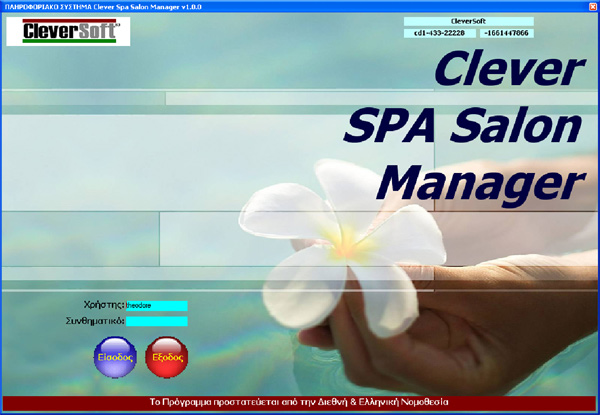The height and width of the screenshot is (415, 600).
Task: Click the red copyright notice bar
Action: pyautogui.click(x=300, y=402)
